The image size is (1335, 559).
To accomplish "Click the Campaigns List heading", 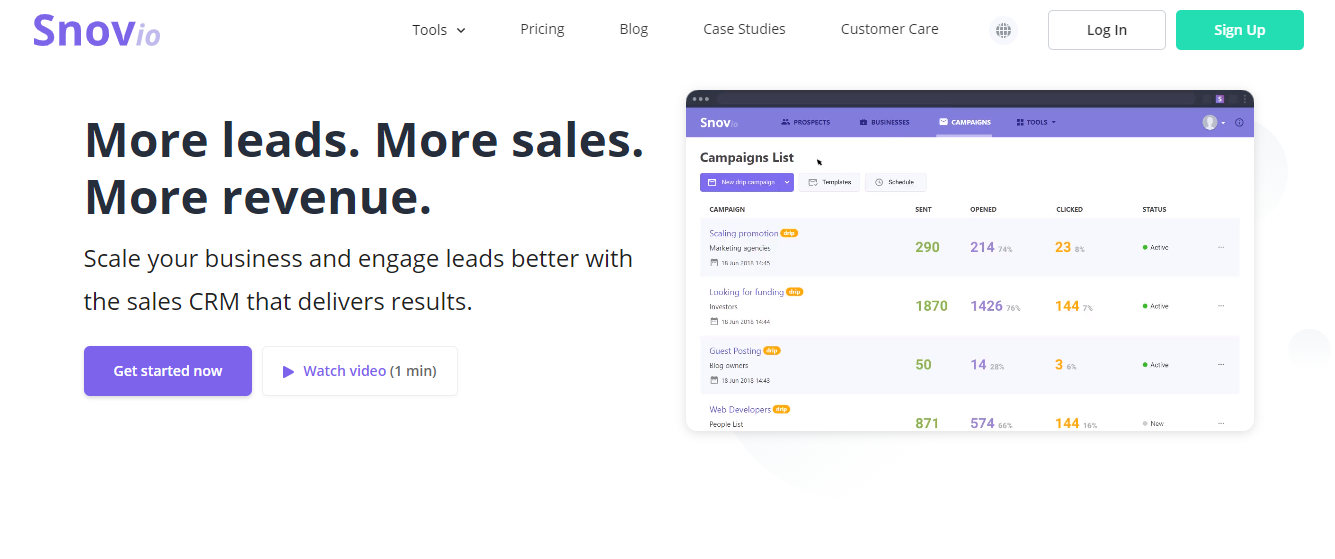I will [746, 158].
